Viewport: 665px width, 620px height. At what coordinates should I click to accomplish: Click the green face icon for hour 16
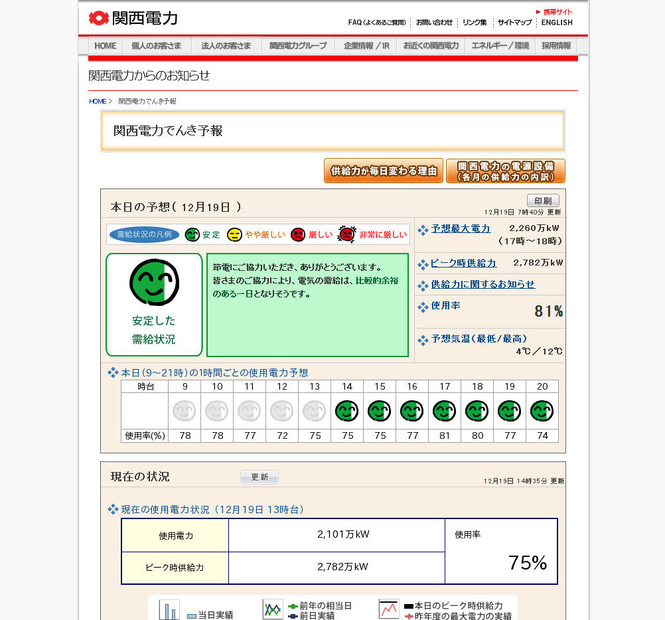(x=412, y=411)
